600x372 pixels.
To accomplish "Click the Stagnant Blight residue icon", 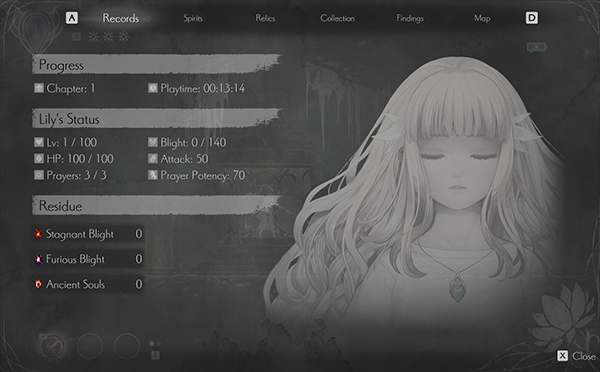I will [38, 233].
